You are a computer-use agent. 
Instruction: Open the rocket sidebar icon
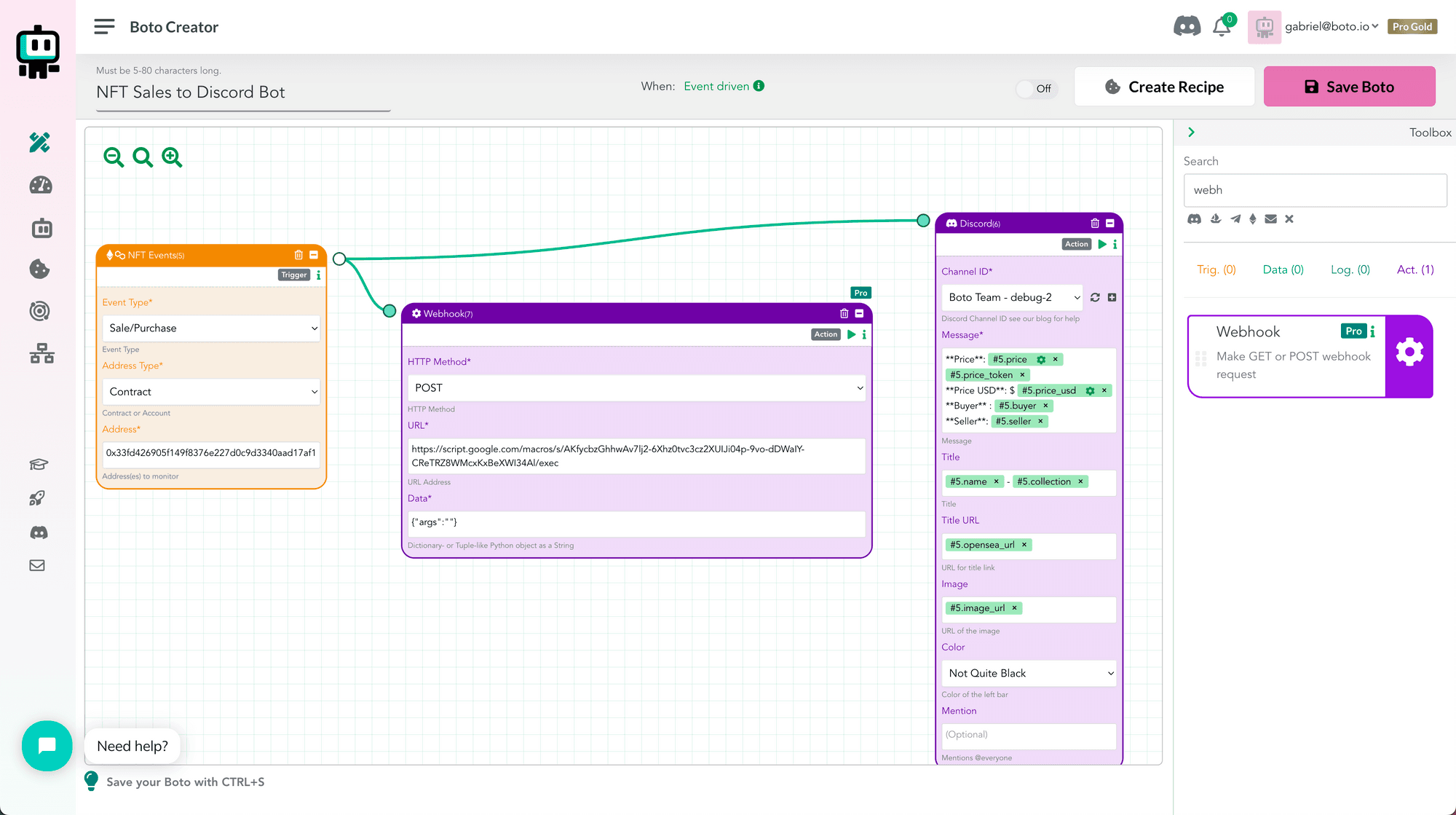pyautogui.click(x=37, y=498)
